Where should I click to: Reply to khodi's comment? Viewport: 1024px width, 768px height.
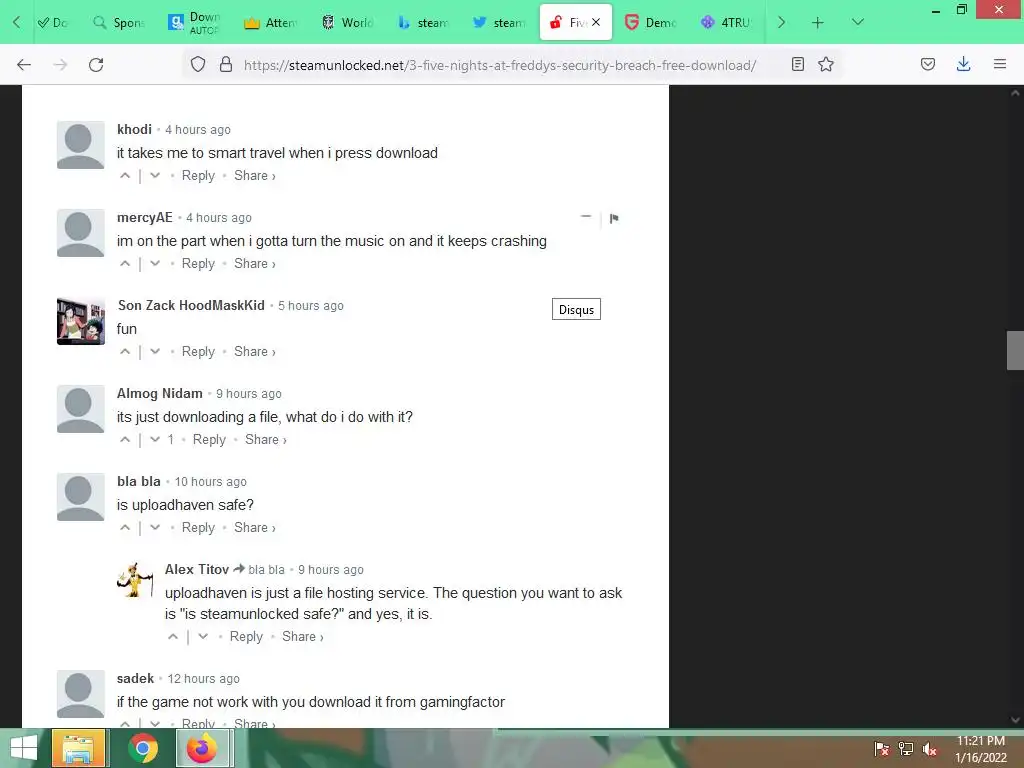(x=198, y=176)
